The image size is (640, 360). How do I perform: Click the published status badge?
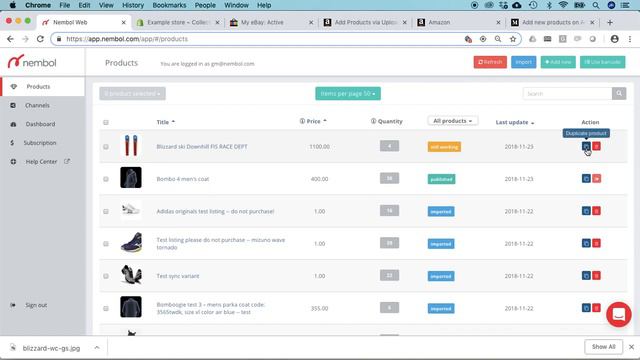(441, 179)
